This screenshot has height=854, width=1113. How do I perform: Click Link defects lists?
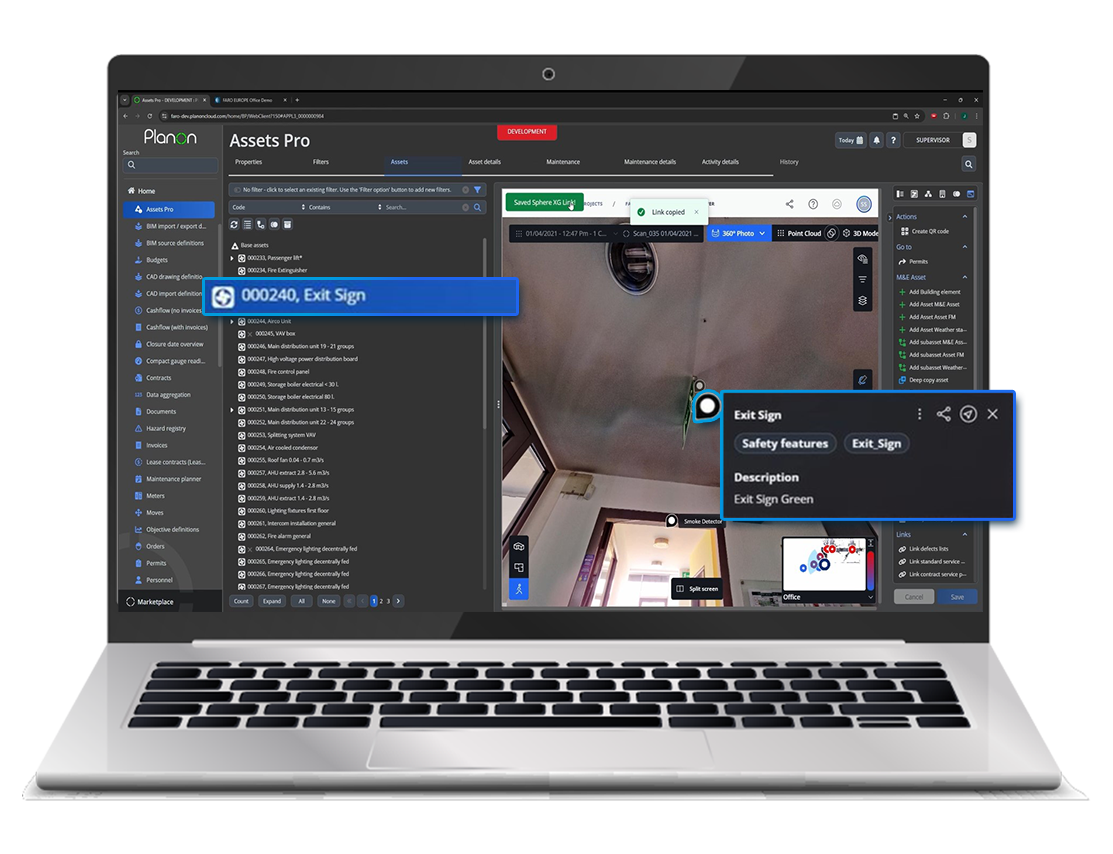[923, 549]
